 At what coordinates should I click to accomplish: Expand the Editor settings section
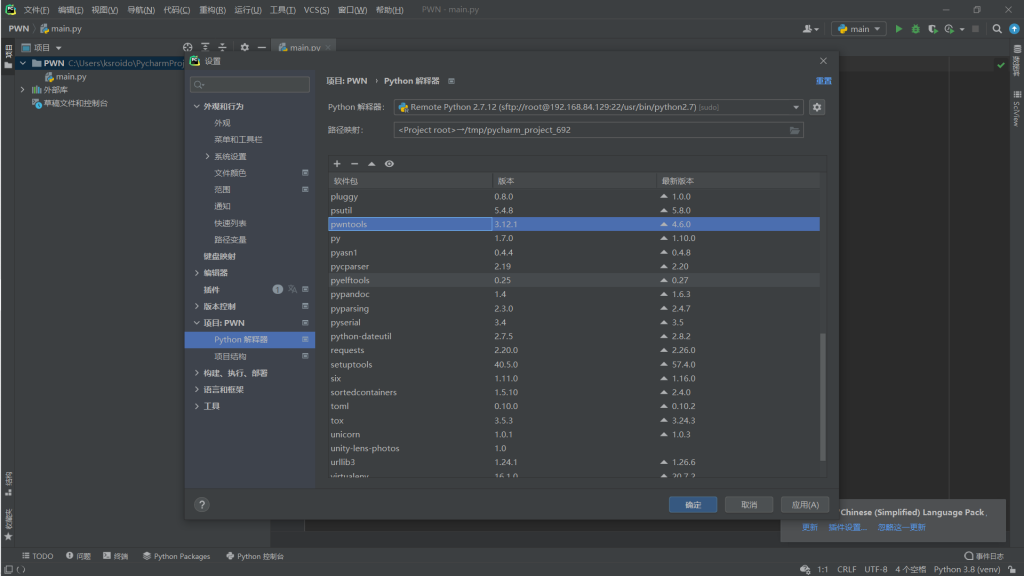coord(197,273)
